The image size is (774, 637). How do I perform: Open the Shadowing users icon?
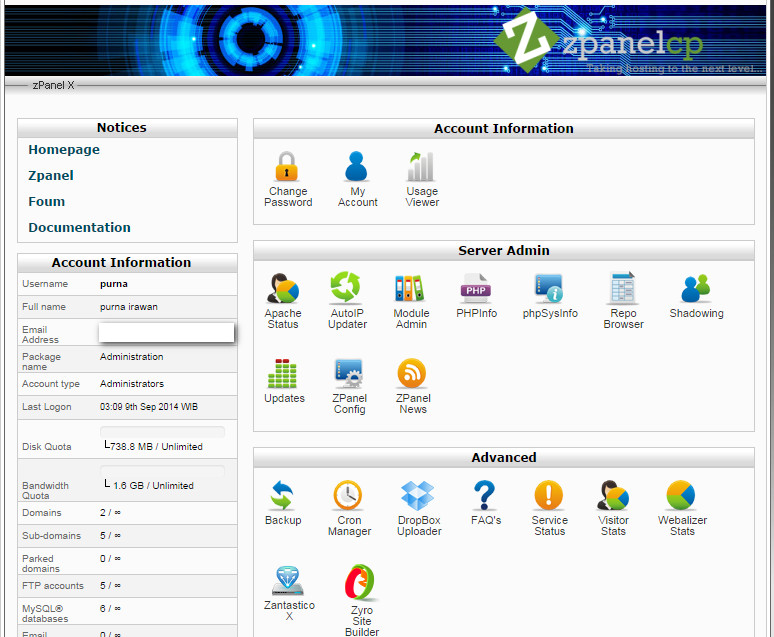(696, 288)
